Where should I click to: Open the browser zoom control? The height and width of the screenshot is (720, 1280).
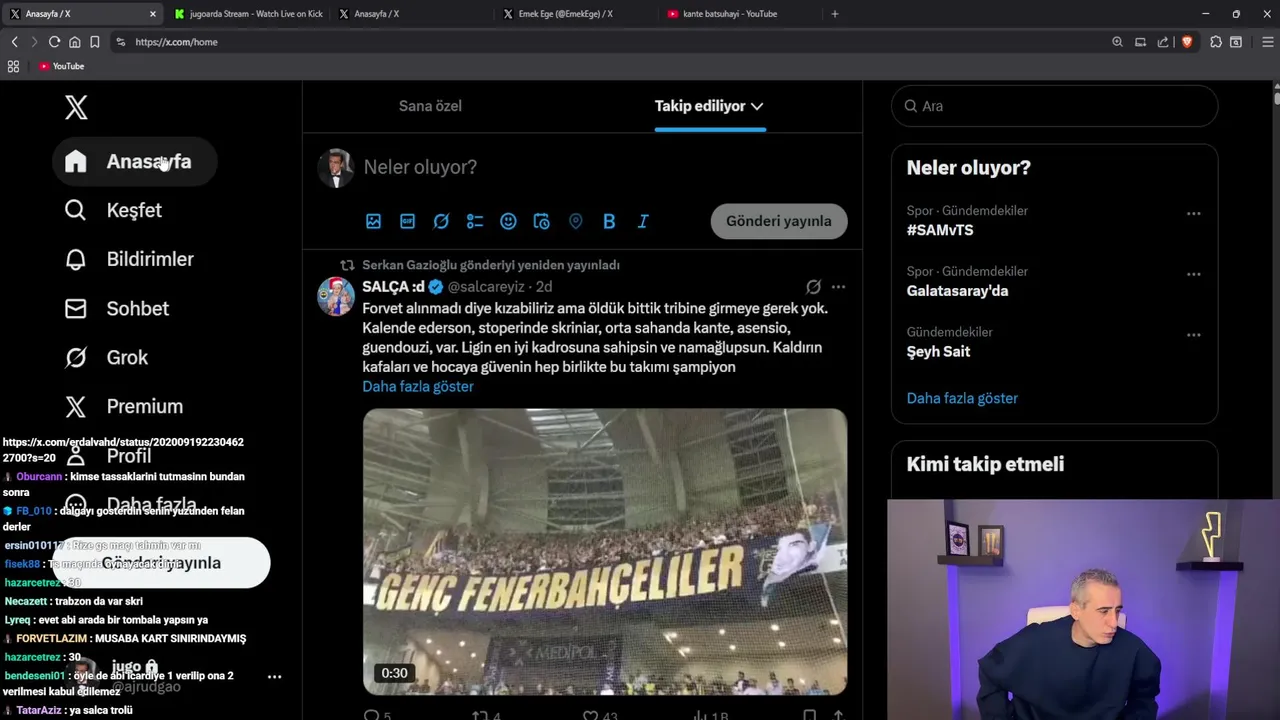tap(1117, 42)
